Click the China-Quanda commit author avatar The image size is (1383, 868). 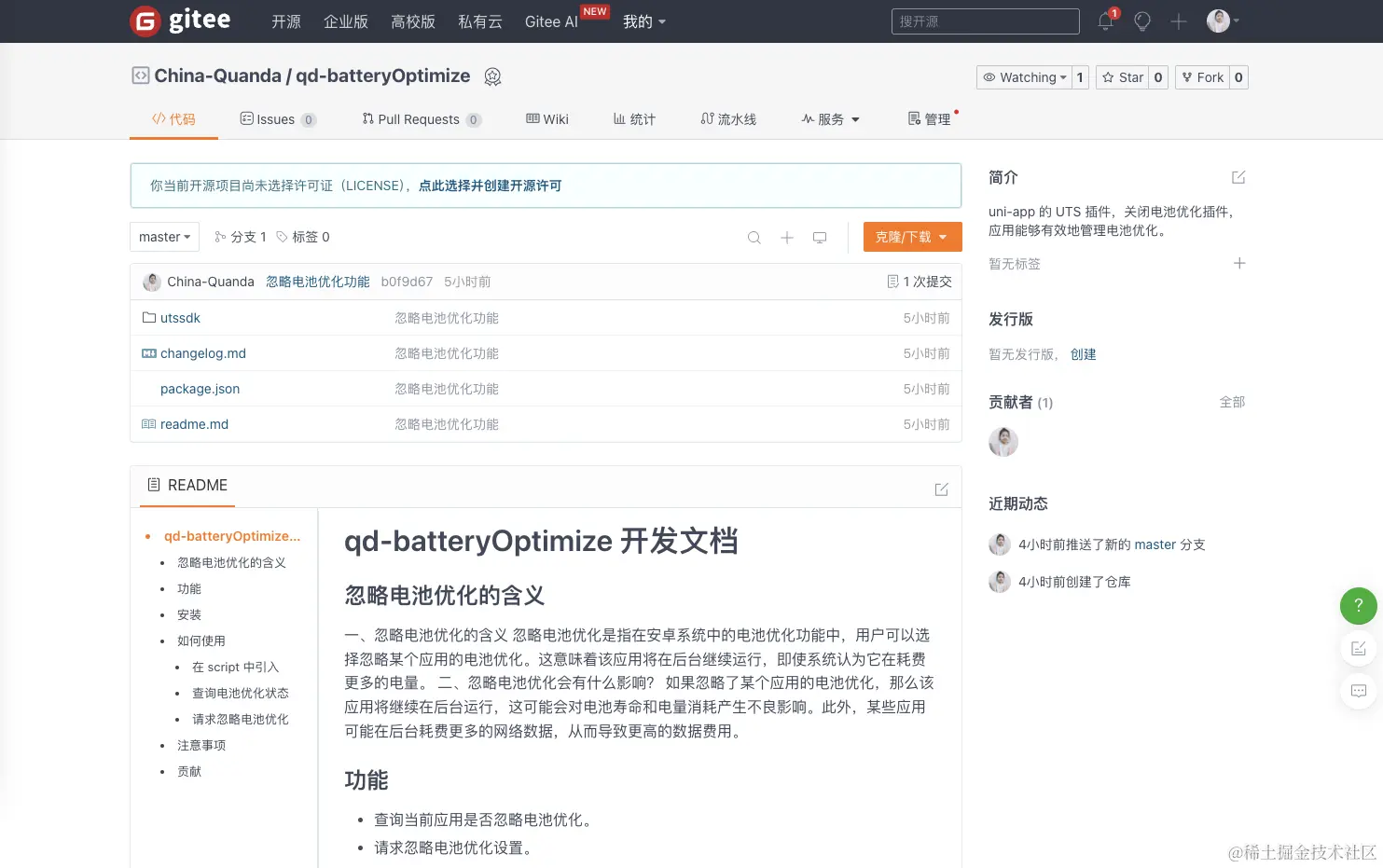point(152,282)
